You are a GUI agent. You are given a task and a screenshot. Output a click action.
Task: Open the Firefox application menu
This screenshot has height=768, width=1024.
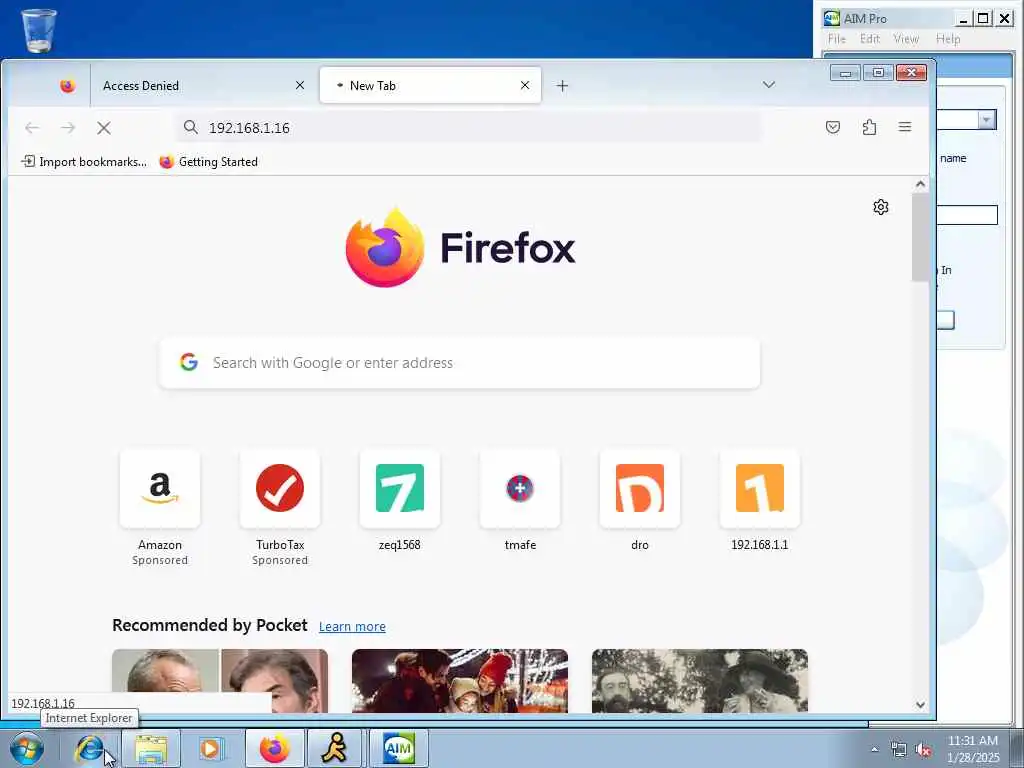point(904,127)
